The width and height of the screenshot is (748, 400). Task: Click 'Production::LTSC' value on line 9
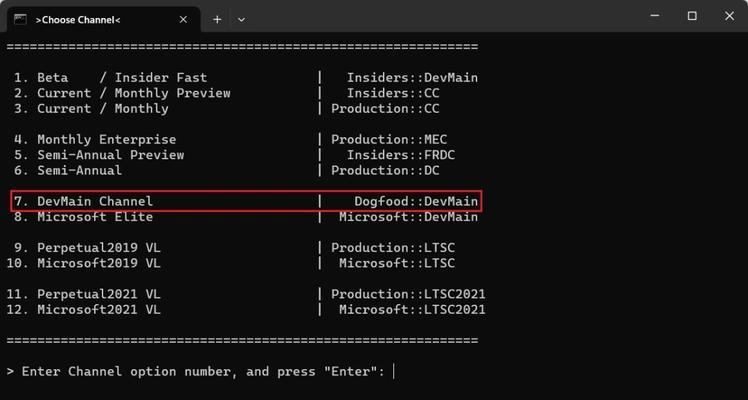393,247
